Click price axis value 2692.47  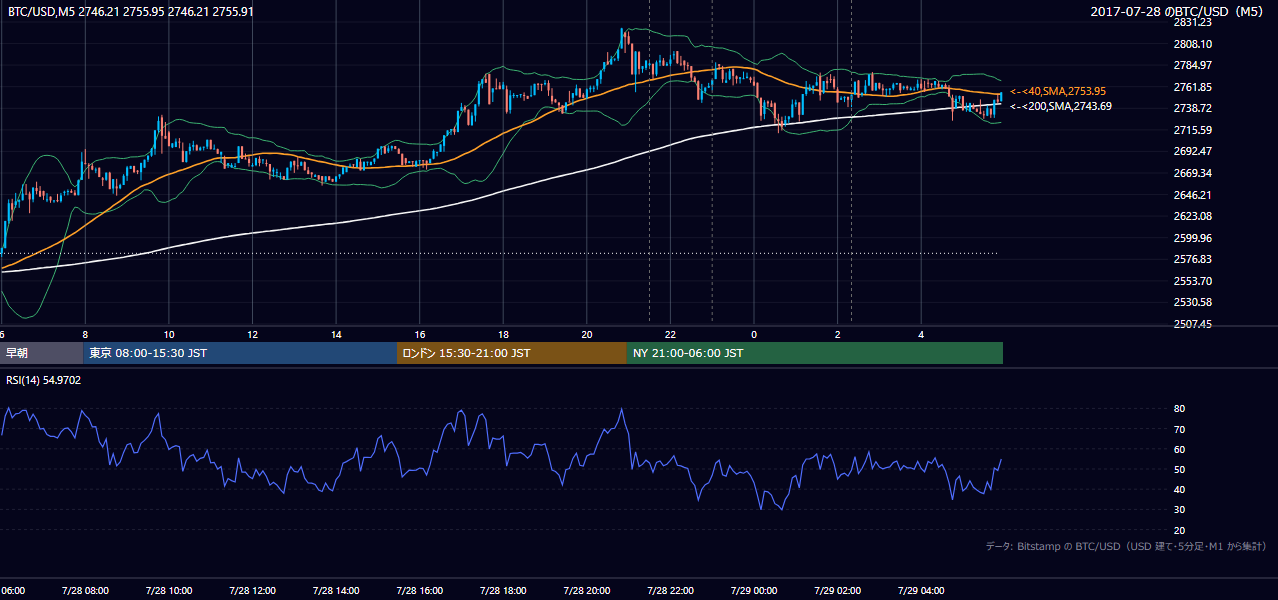(1193, 151)
